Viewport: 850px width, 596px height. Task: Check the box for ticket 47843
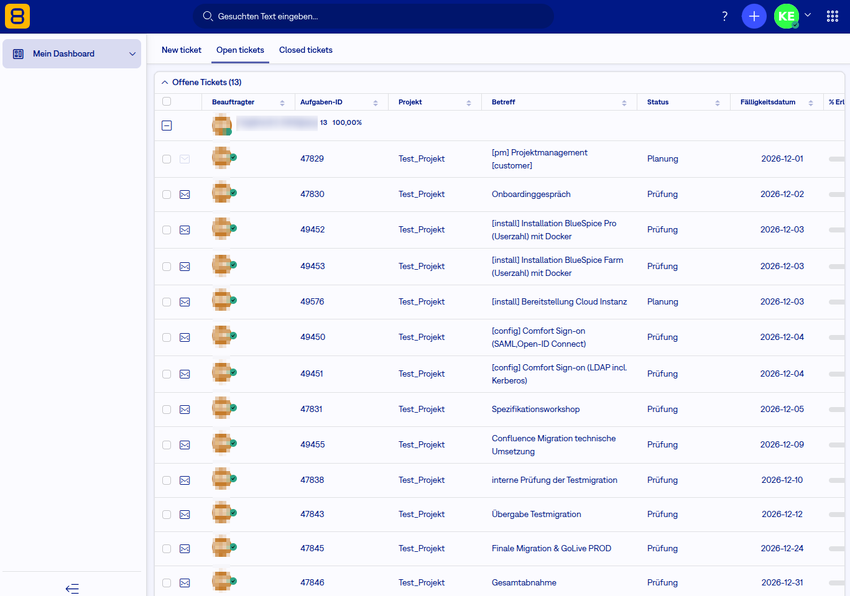[x=166, y=515]
